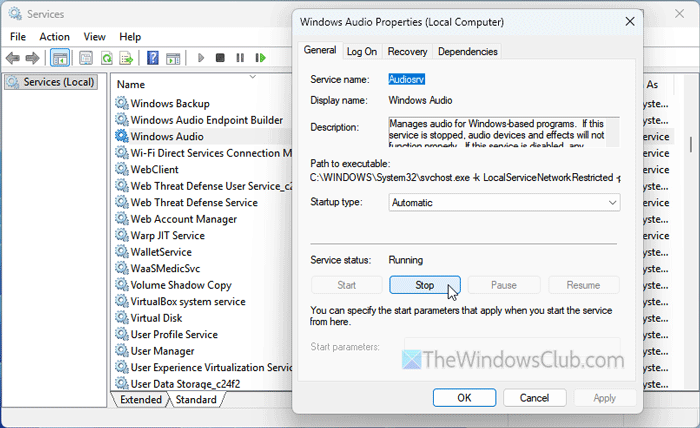The image size is (700, 428).
Task: Switch to the Extended view tab
Action: click(141, 399)
